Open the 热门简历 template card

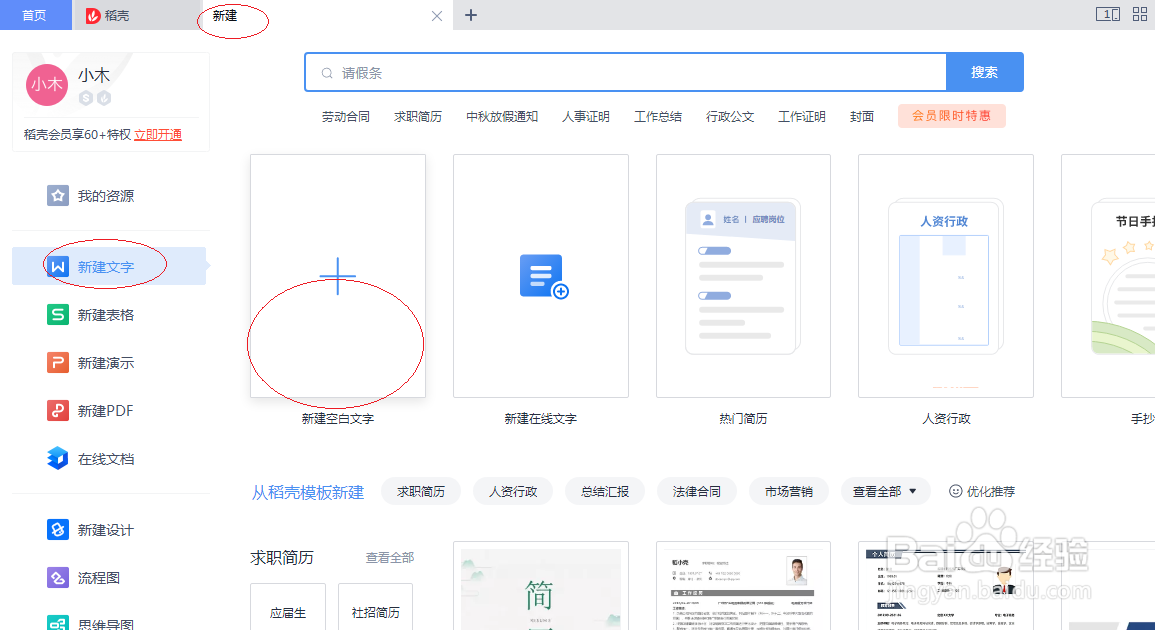[743, 276]
